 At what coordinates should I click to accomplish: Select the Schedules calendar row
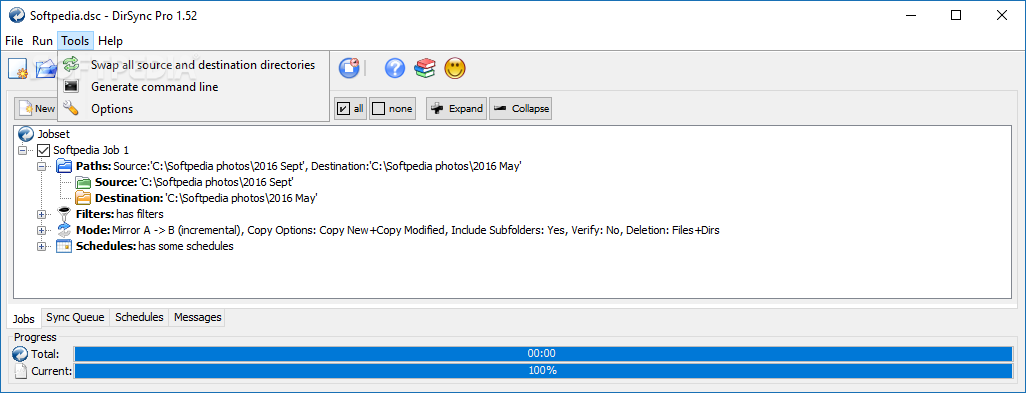(x=145, y=247)
